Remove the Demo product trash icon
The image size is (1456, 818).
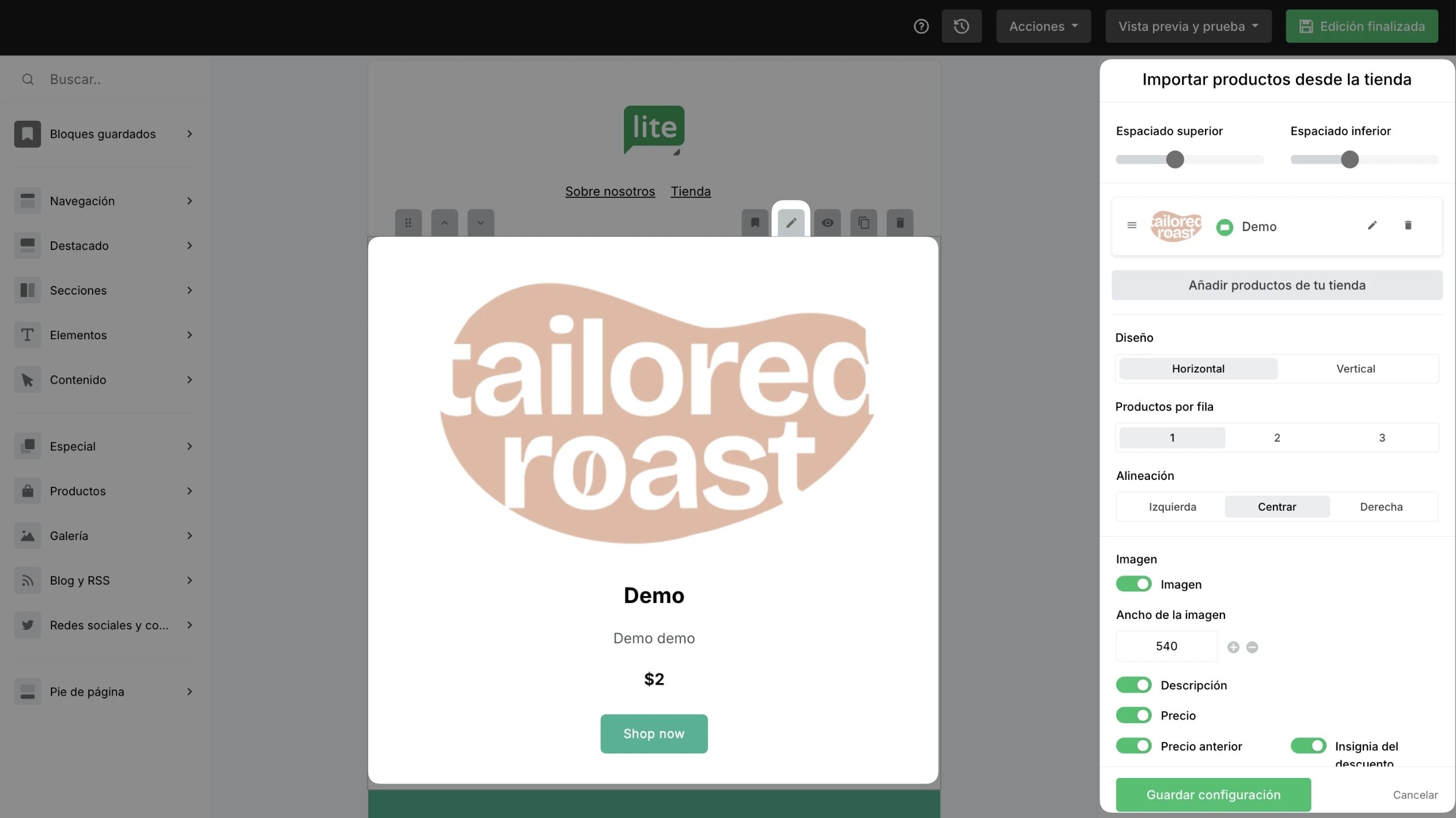[x=1408, y=225]
